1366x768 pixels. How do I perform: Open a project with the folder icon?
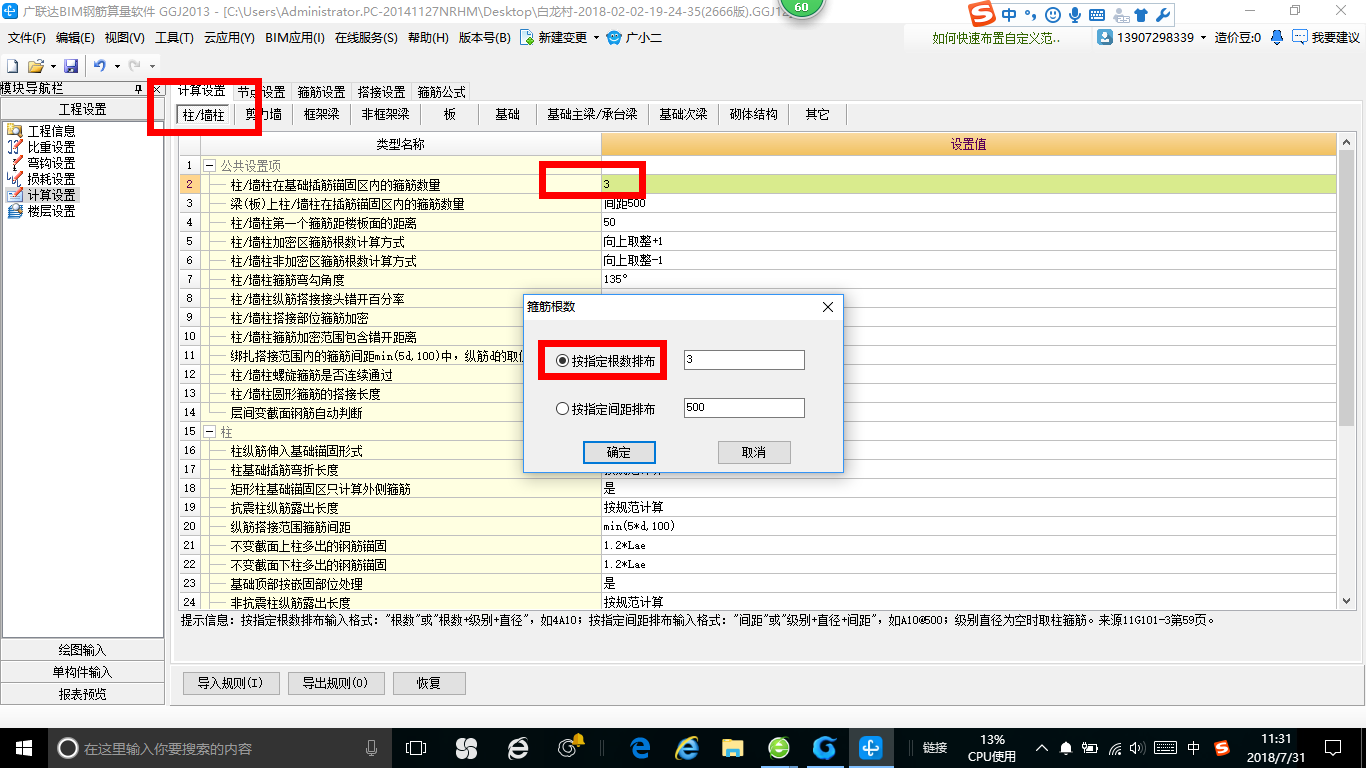click(x=35, y=65)
